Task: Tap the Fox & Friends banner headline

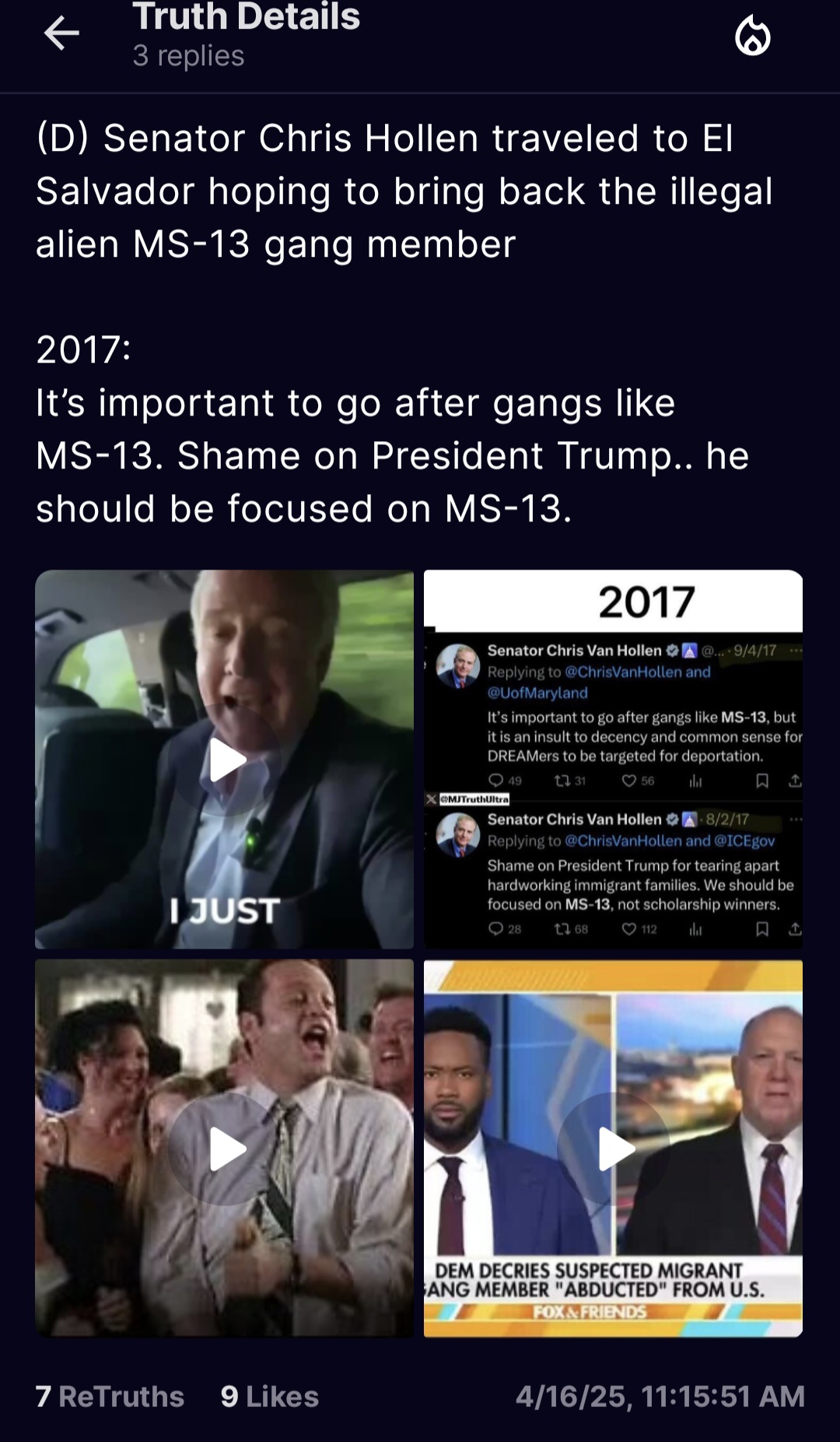Action: pyautogui.click(x=599, y=1280)
